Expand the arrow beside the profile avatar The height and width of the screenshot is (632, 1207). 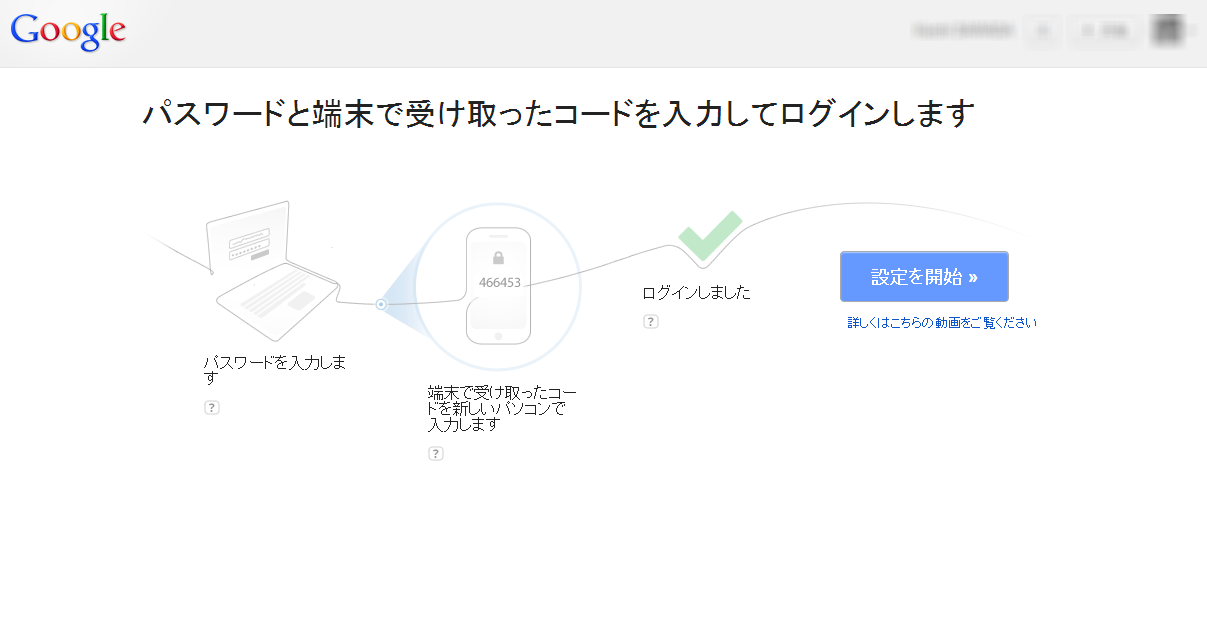click(x=1191, y=32)
